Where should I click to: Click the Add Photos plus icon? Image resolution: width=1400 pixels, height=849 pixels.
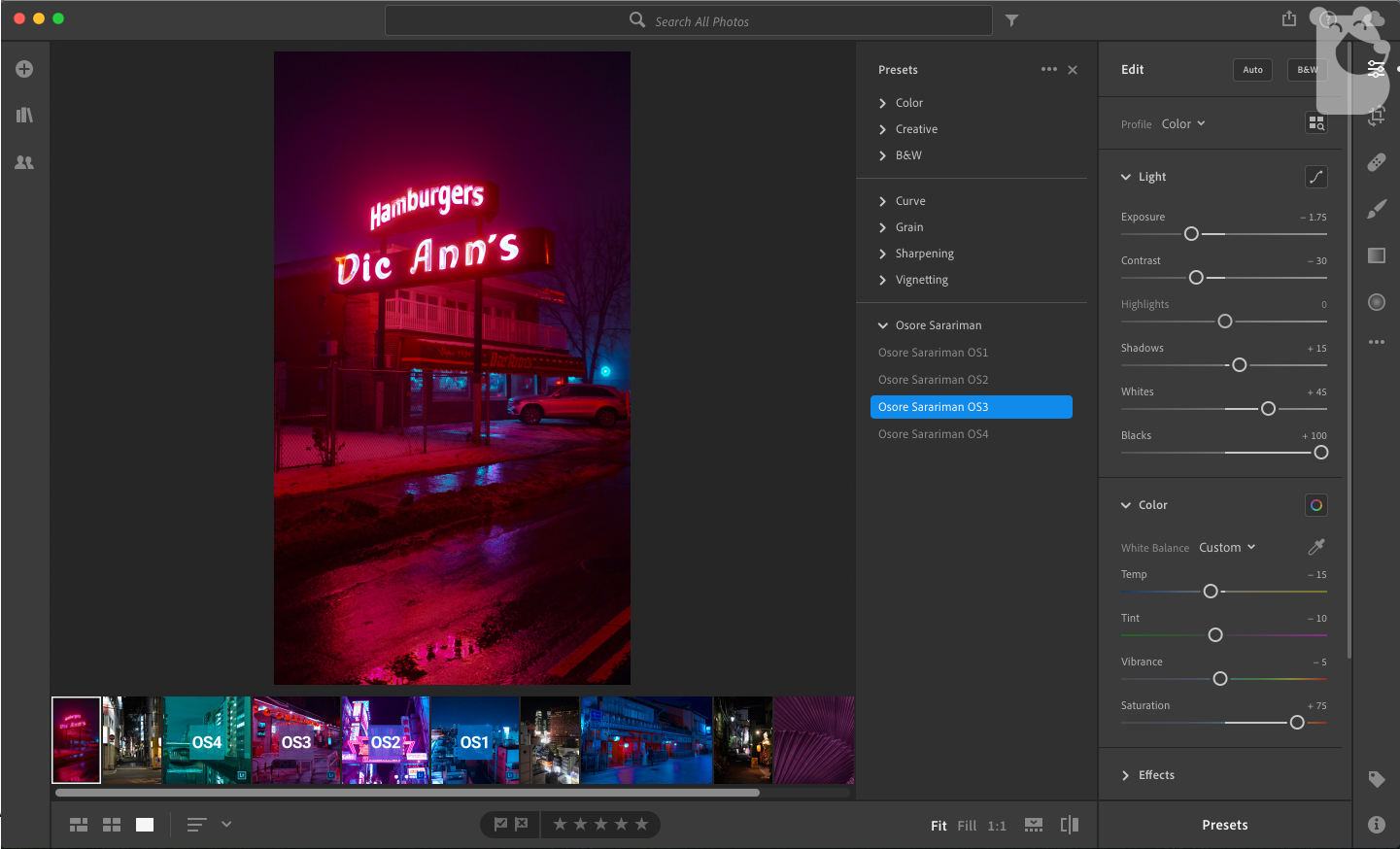24,69
